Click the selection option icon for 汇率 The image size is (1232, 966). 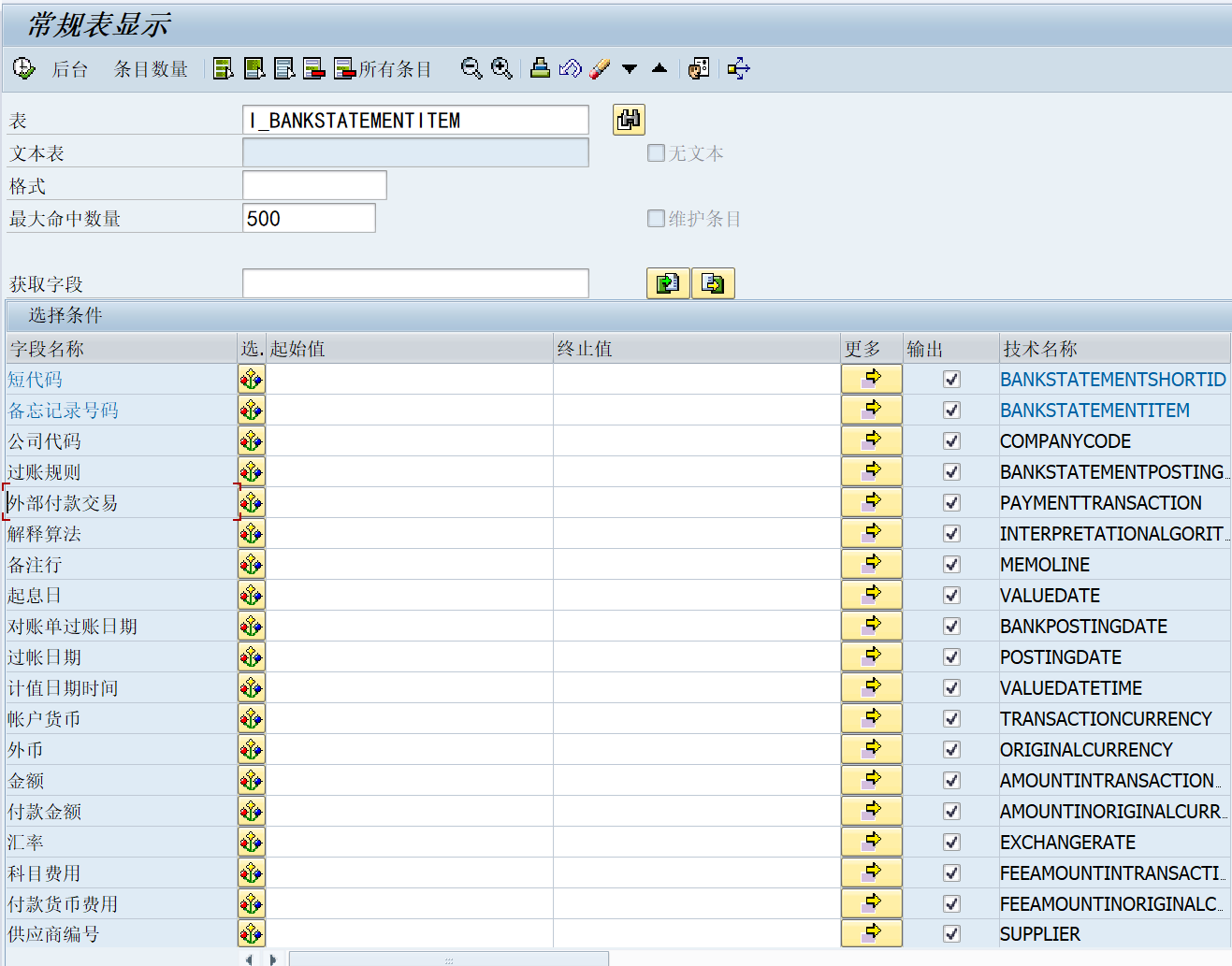(x=251, y=843)
